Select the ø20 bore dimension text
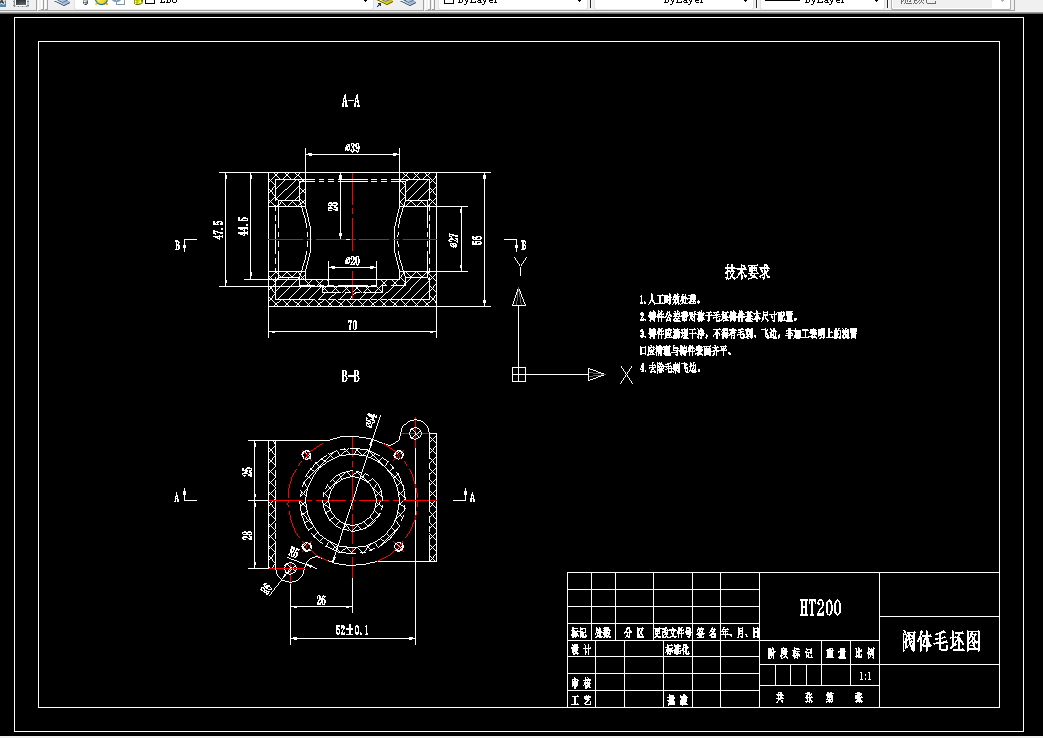1043x738 pixels. coord(353,260)
